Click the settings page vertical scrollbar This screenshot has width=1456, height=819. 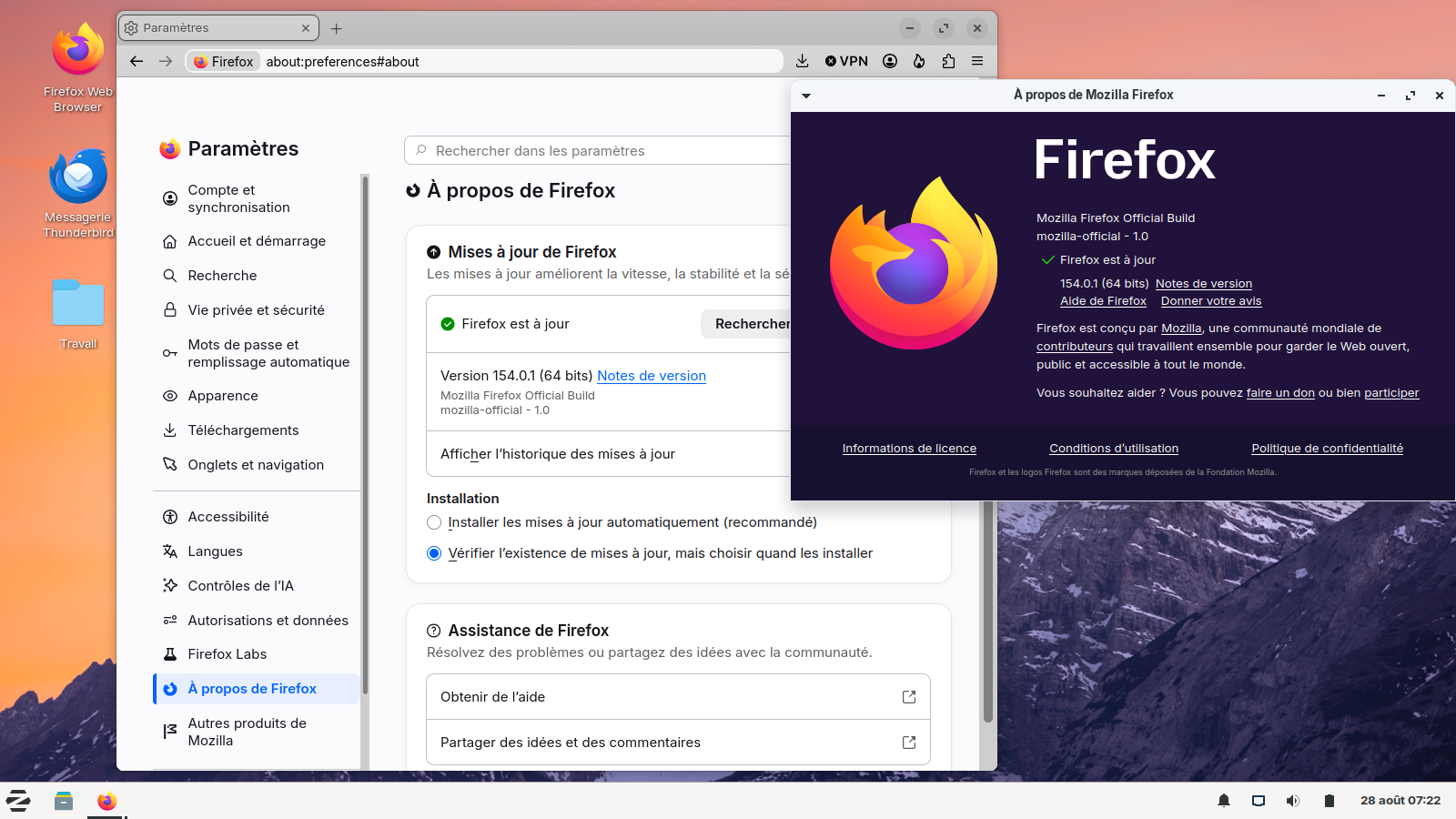988,610
